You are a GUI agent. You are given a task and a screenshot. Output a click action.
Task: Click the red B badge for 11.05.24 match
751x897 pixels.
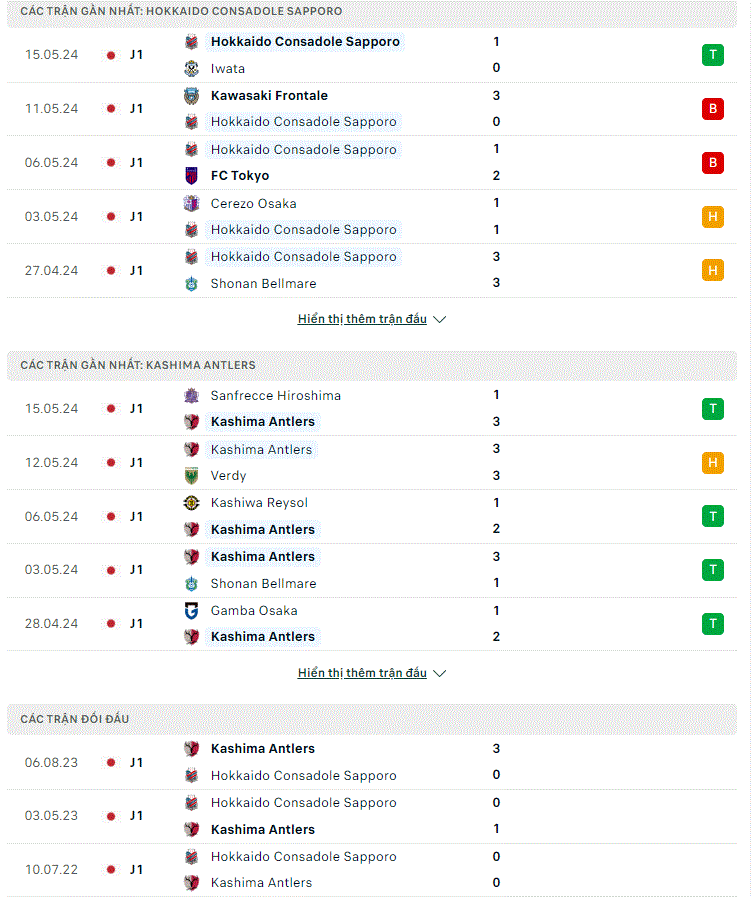pos(713,109)
